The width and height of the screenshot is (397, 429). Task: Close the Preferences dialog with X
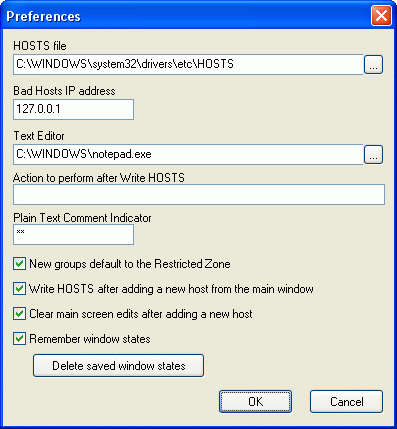381,16
